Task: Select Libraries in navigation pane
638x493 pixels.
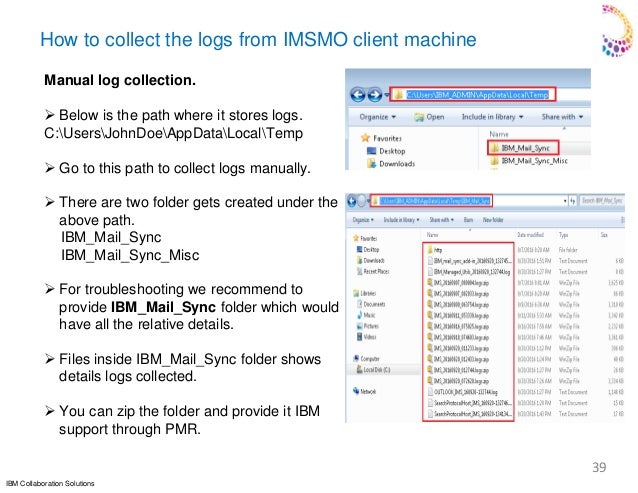Action: (365, 293)
